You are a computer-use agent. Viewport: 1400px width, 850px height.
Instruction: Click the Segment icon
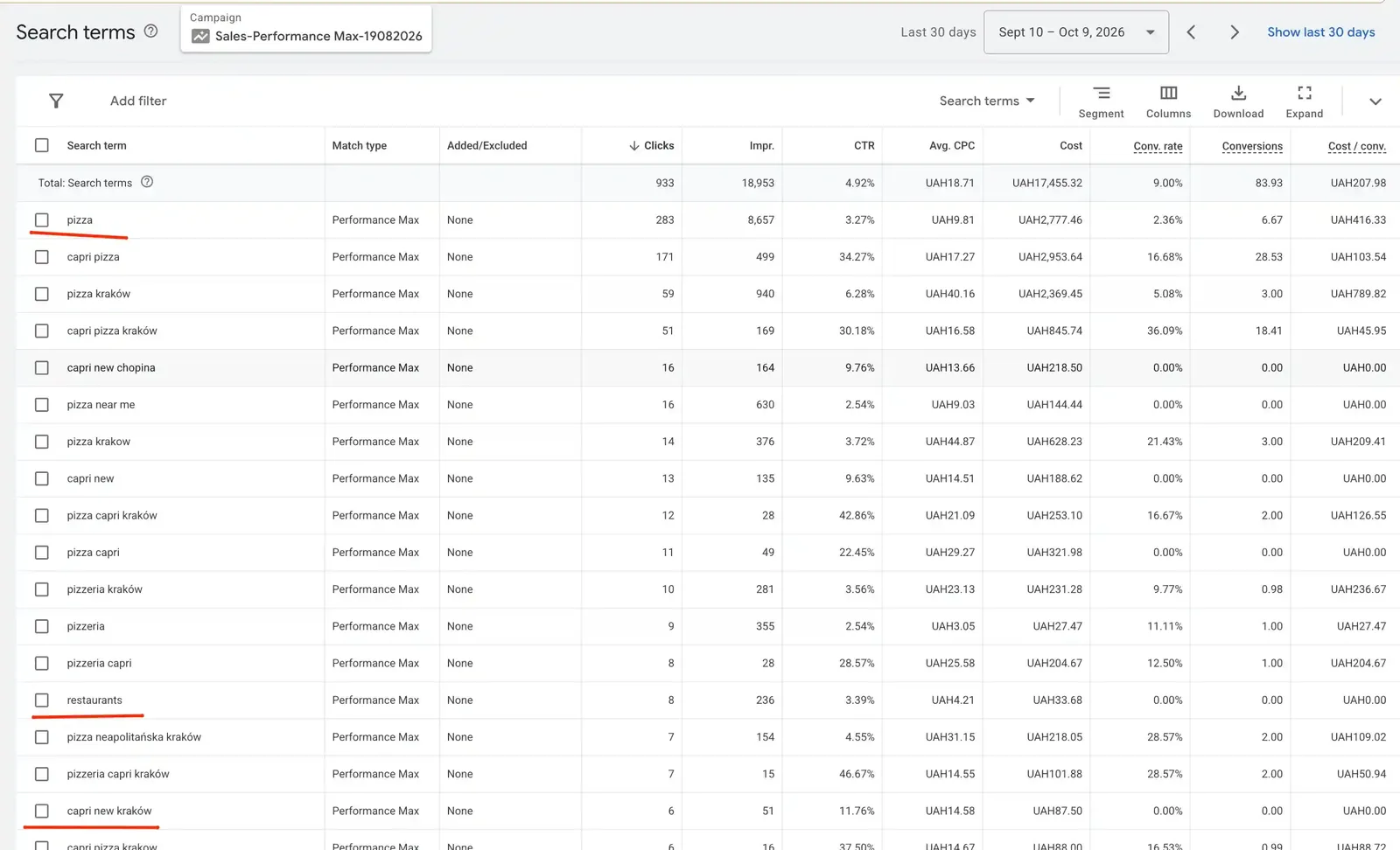coord(1101,93)
